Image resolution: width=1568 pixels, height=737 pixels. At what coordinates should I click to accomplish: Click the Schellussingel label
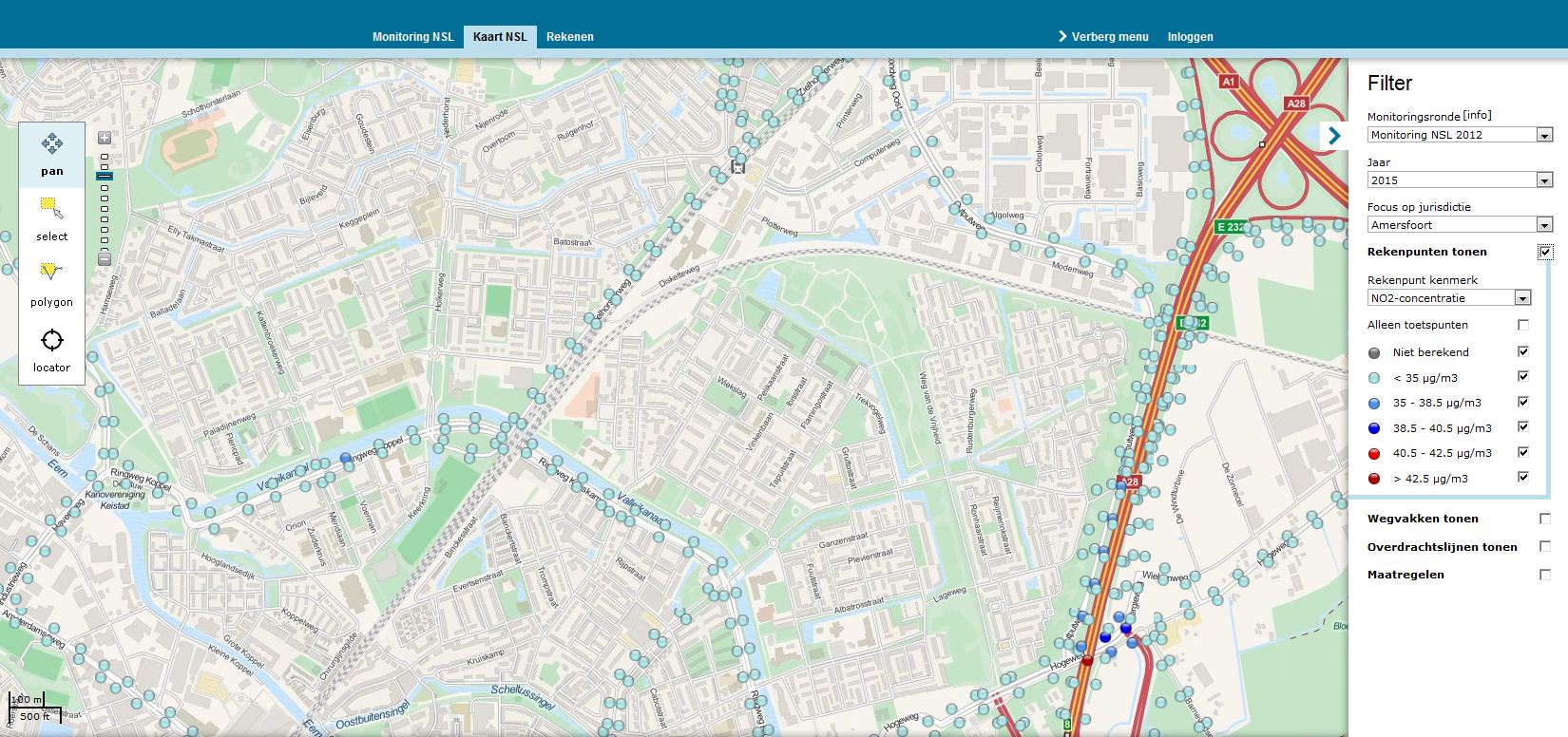pyautogui.click(x=523, y=697)
